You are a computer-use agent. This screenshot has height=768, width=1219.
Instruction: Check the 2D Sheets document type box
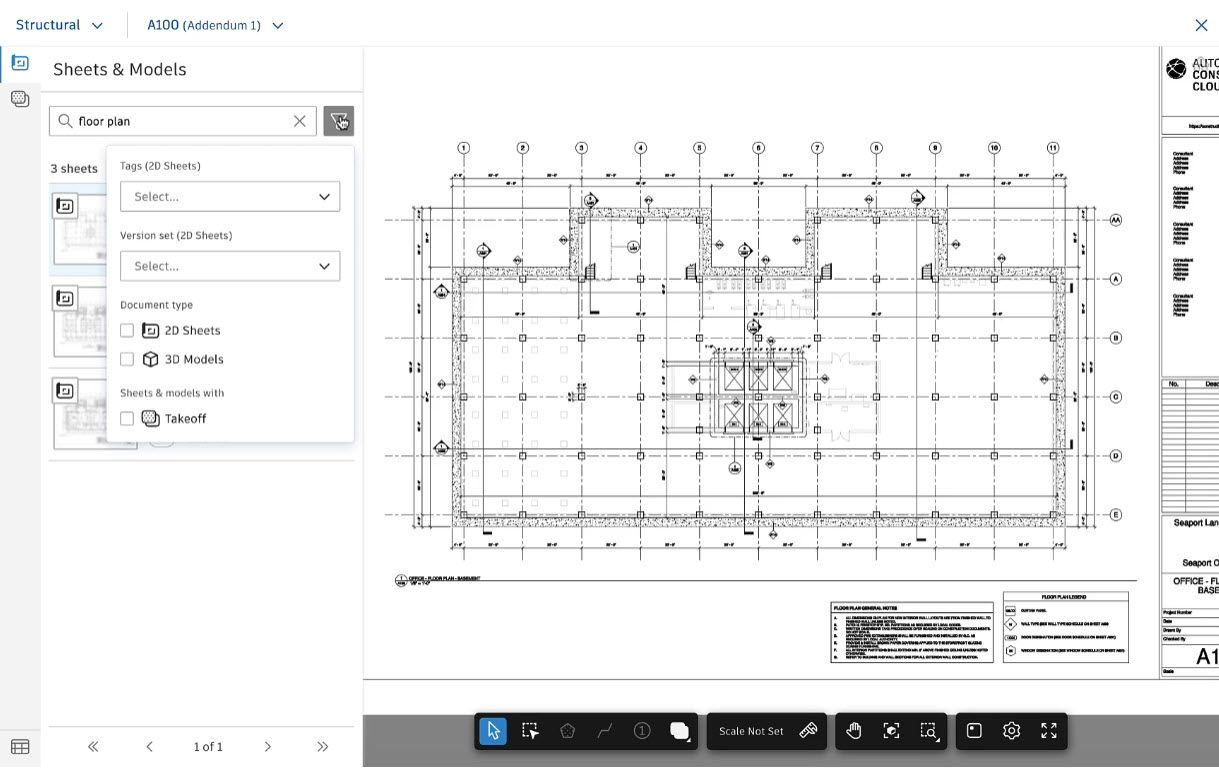point(127,330)
